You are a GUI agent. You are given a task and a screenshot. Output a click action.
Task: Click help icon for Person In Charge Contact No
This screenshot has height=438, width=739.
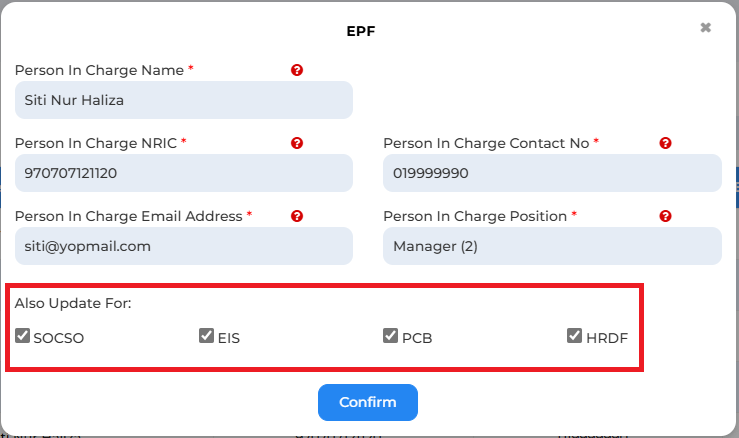[665, 143]
